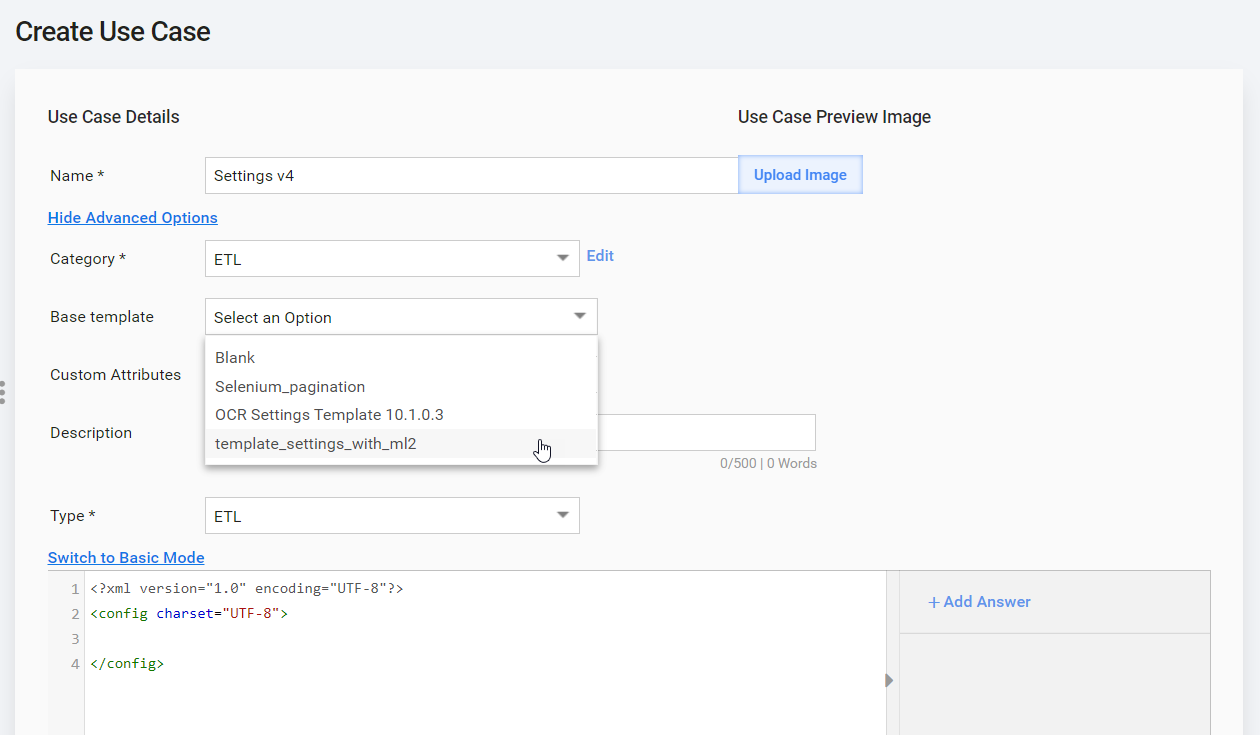Select Selenium_pagination template option
Viewport: 1260px width, 735px height.
point(401,386)
